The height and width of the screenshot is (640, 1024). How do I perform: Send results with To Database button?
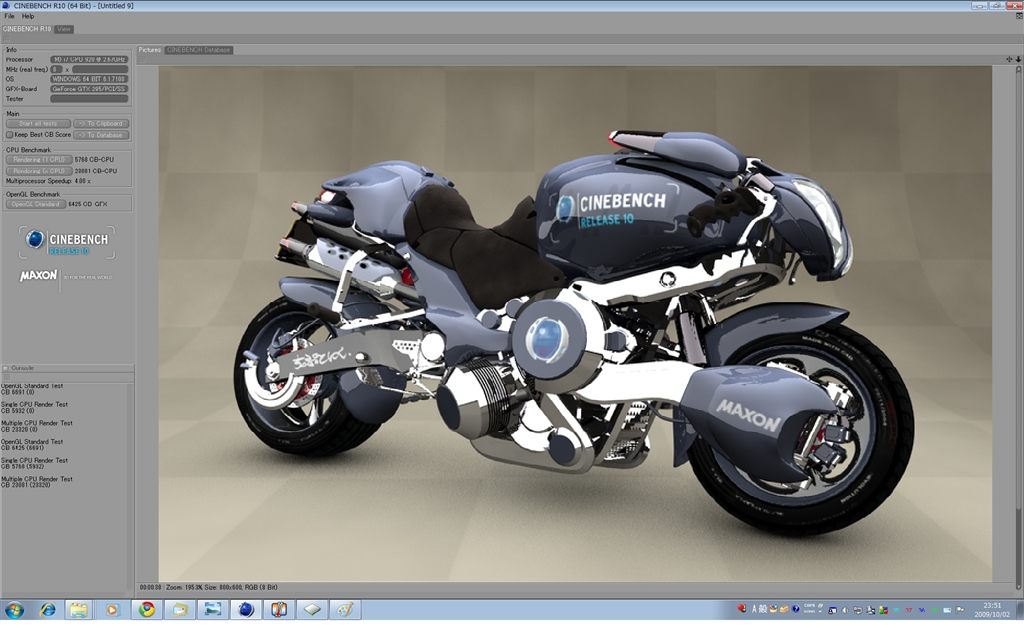click(x=101, y=135)
